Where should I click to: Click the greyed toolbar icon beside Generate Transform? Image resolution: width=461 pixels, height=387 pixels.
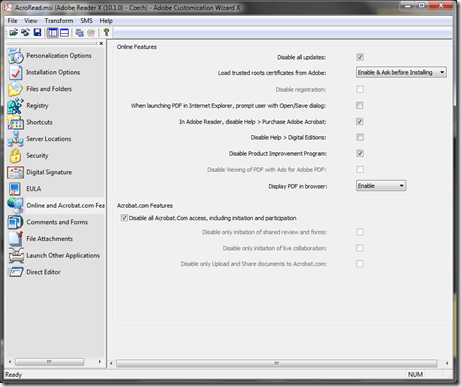click(91, 33)
